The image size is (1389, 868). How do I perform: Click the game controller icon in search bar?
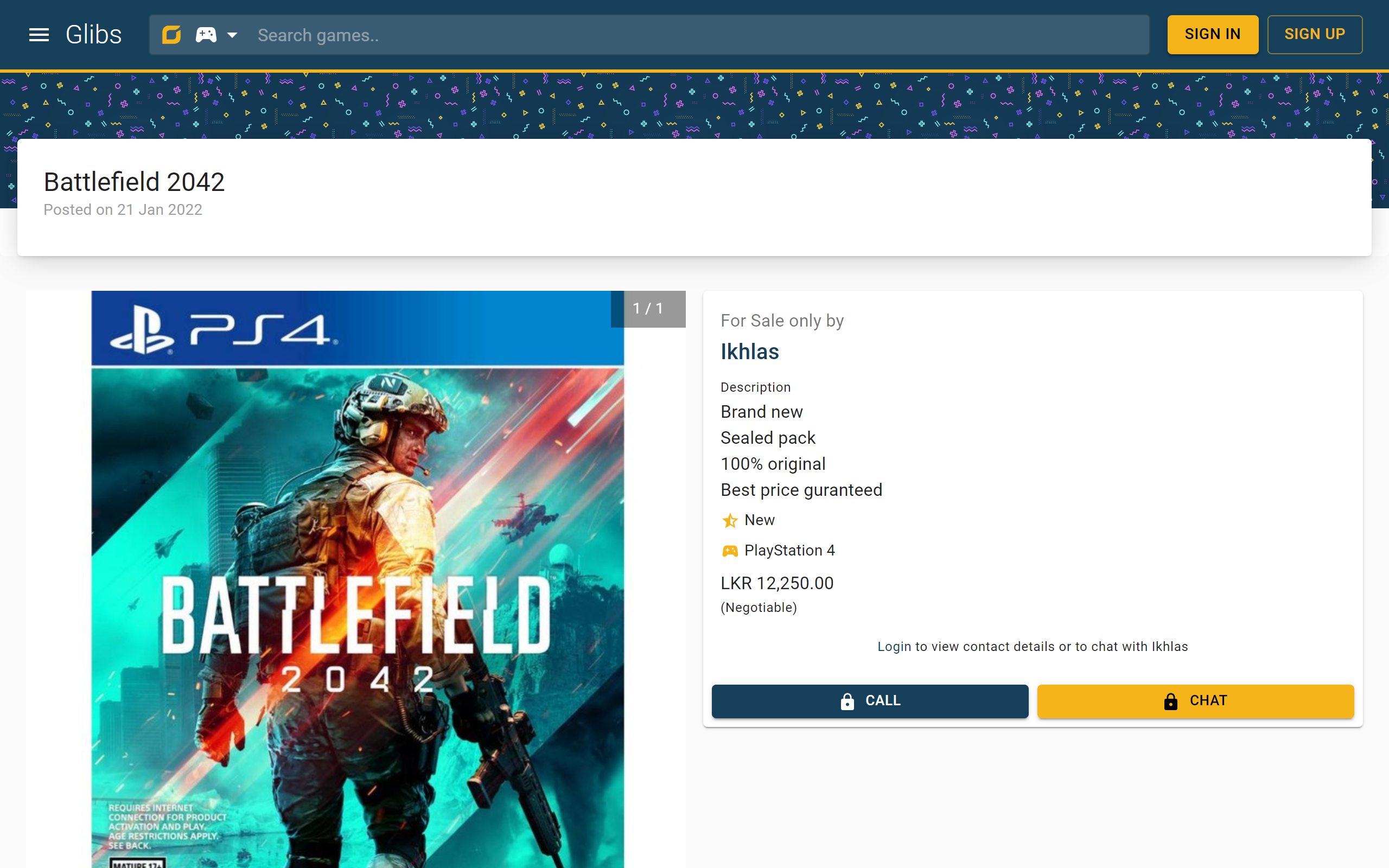pos(206,35)
